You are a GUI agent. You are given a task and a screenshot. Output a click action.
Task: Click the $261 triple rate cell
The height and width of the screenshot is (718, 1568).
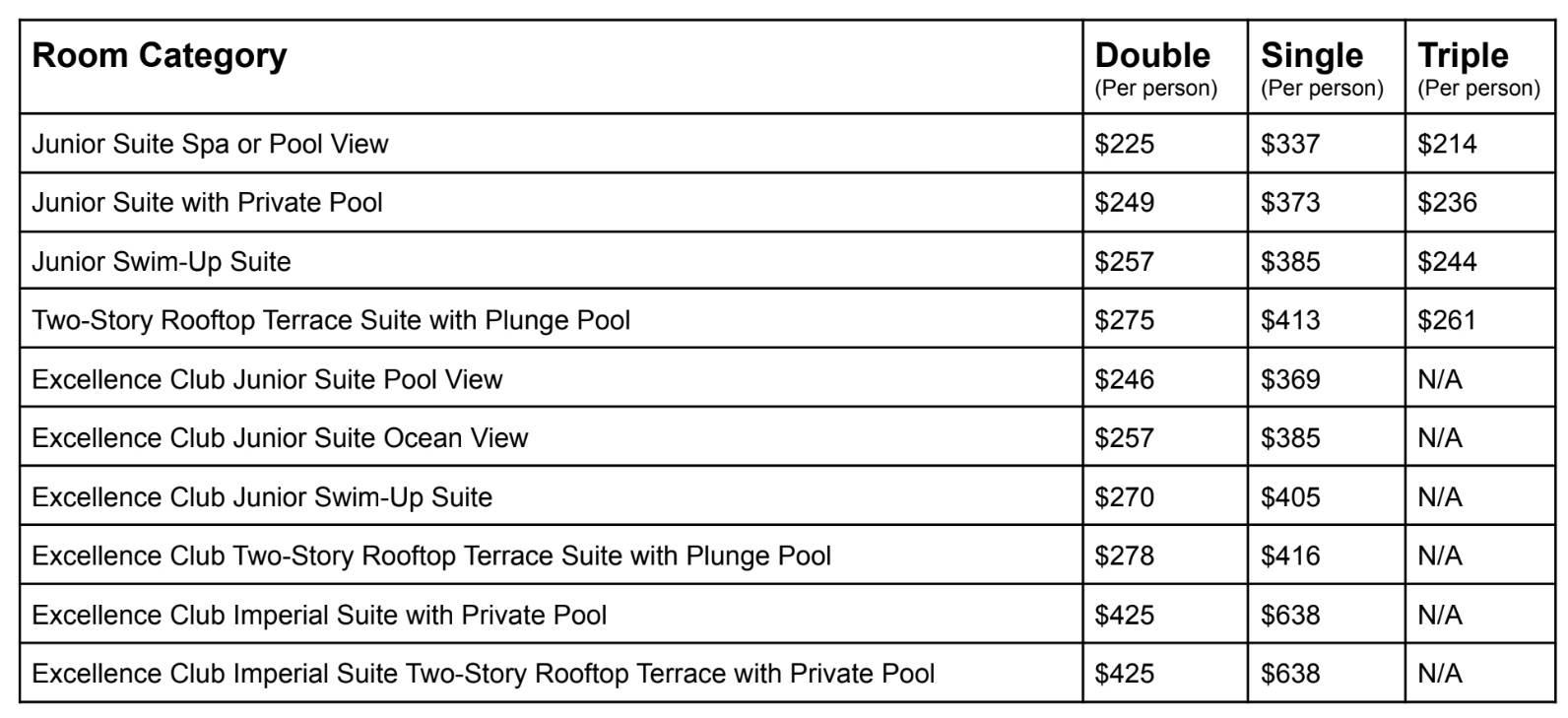point(1447,320)
